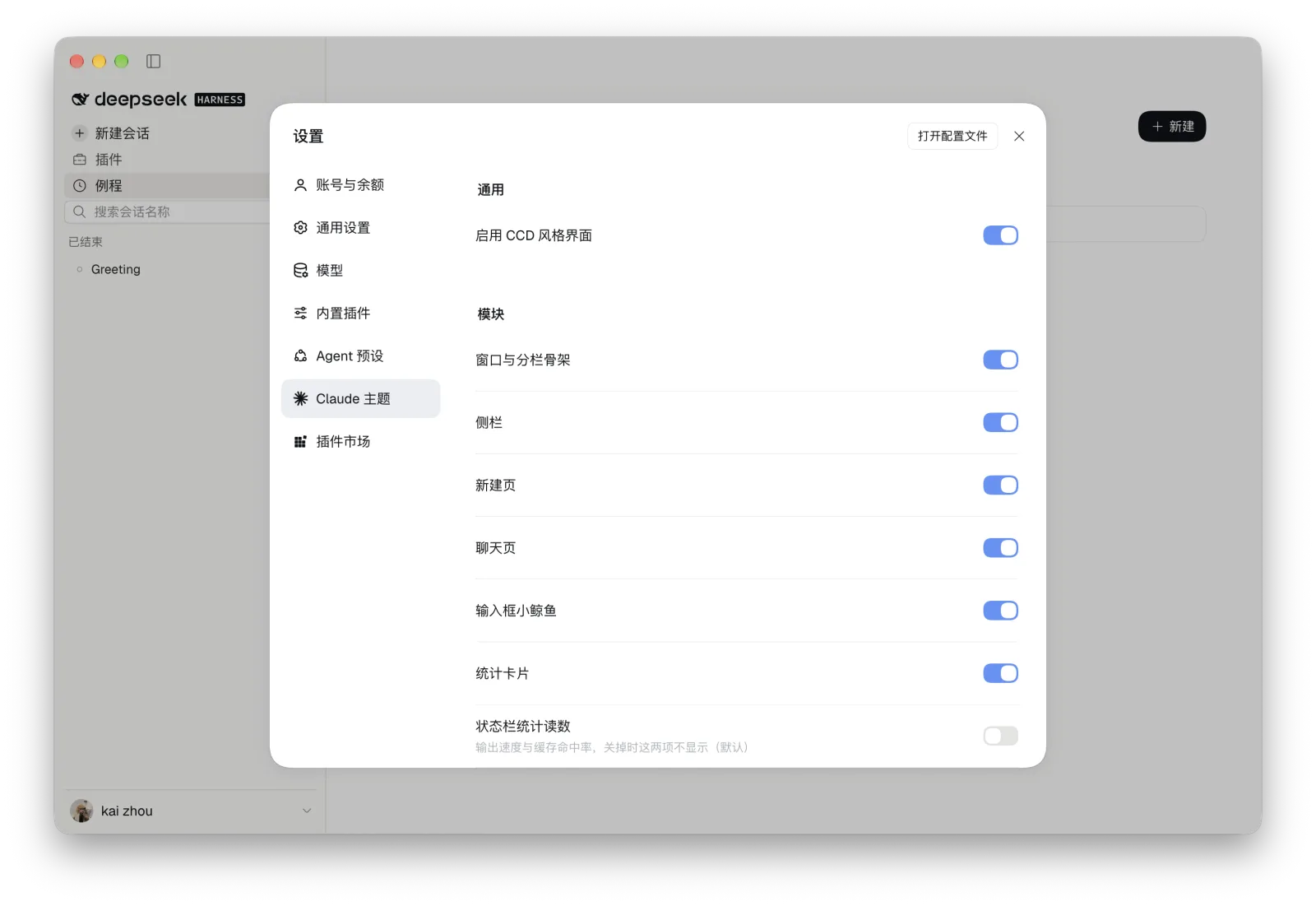The height and width of the screenshot is (906, 1316).
Task: Open the 插件市场 tab
Action: [360, 441]
